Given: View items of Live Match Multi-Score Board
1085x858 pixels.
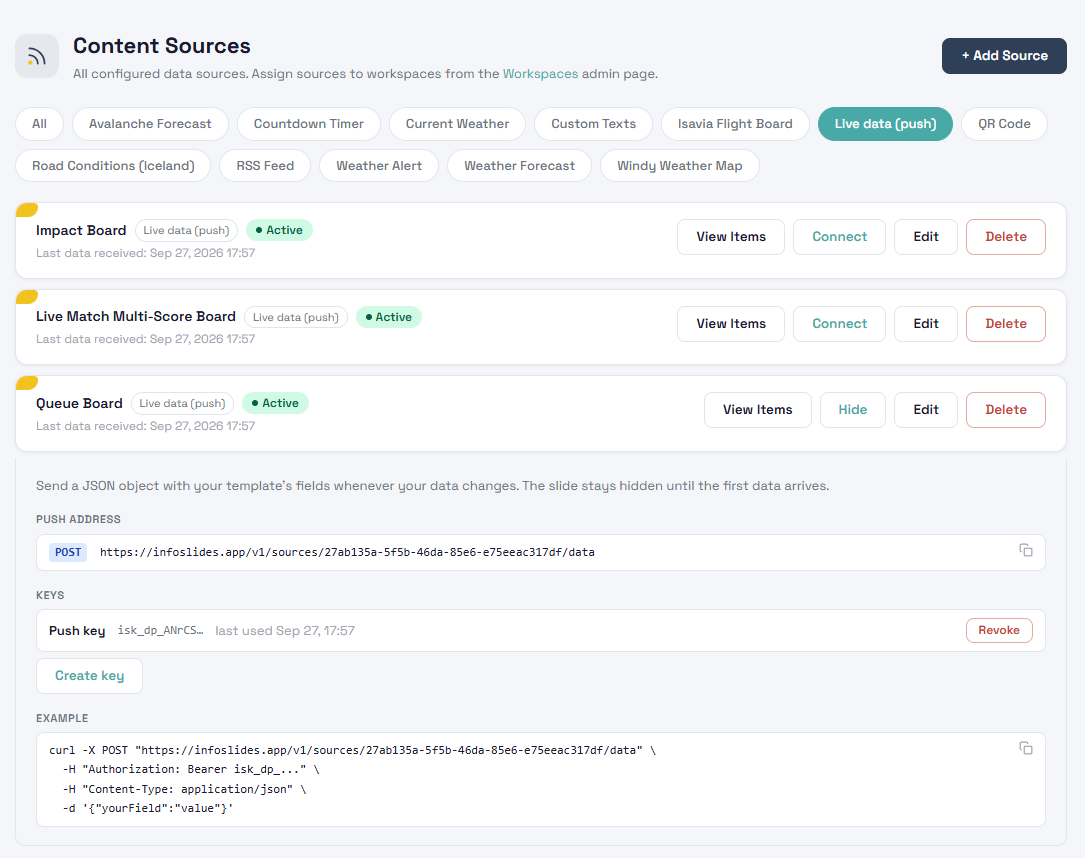Looking at the screenshot, I should (731, 324).
